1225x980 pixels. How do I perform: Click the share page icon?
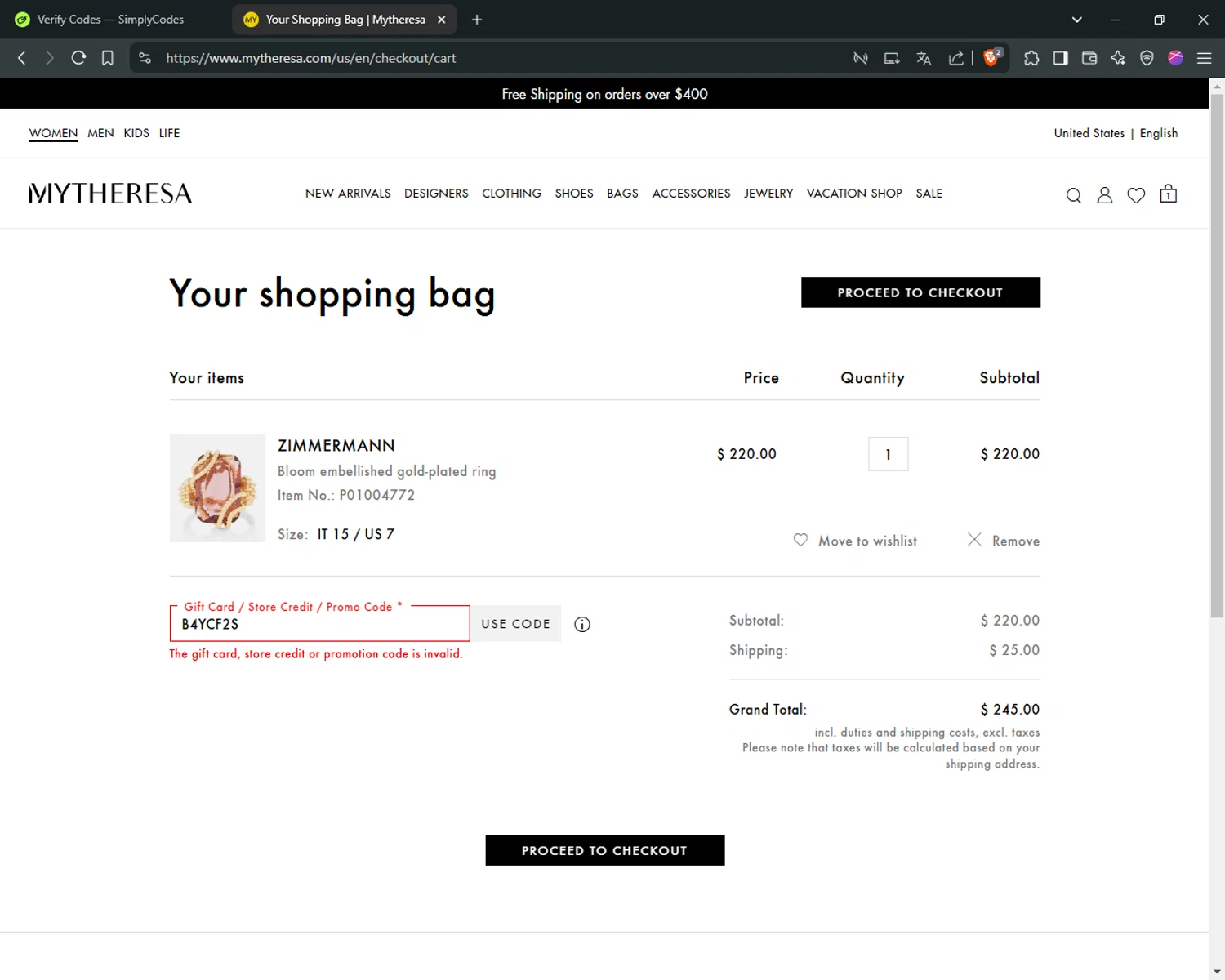pos(955,58)
